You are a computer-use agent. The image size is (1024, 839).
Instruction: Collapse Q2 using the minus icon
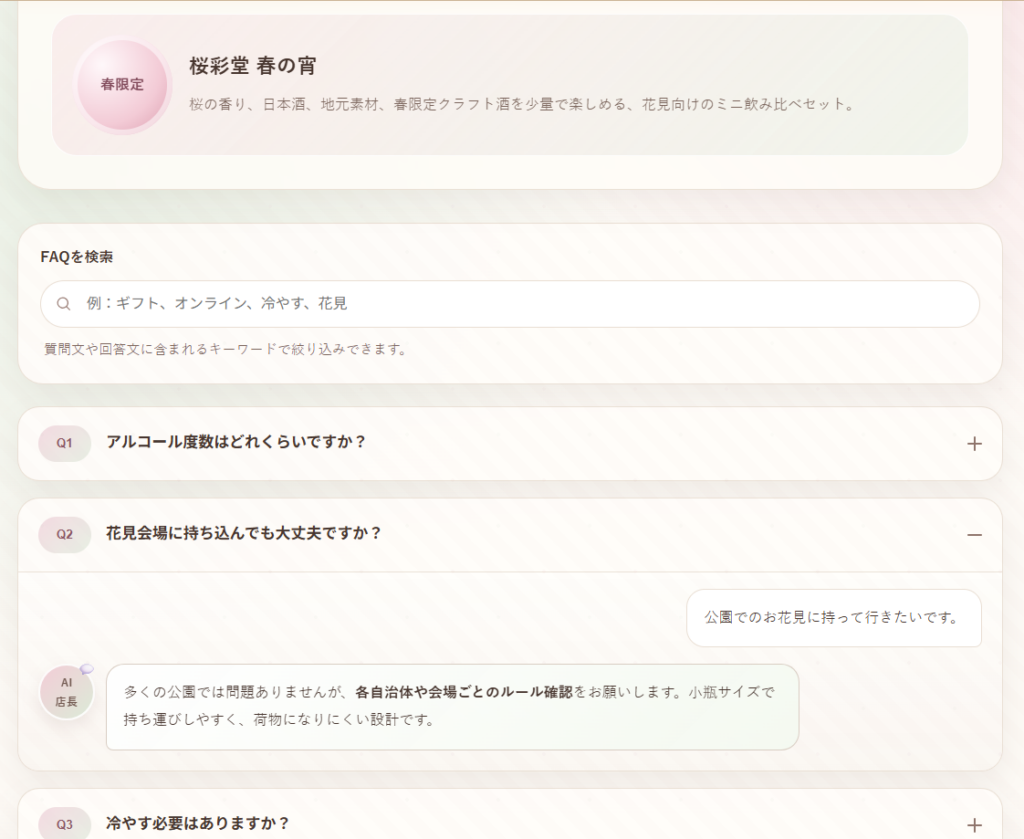pyautogui.click(x=974, y=535)
